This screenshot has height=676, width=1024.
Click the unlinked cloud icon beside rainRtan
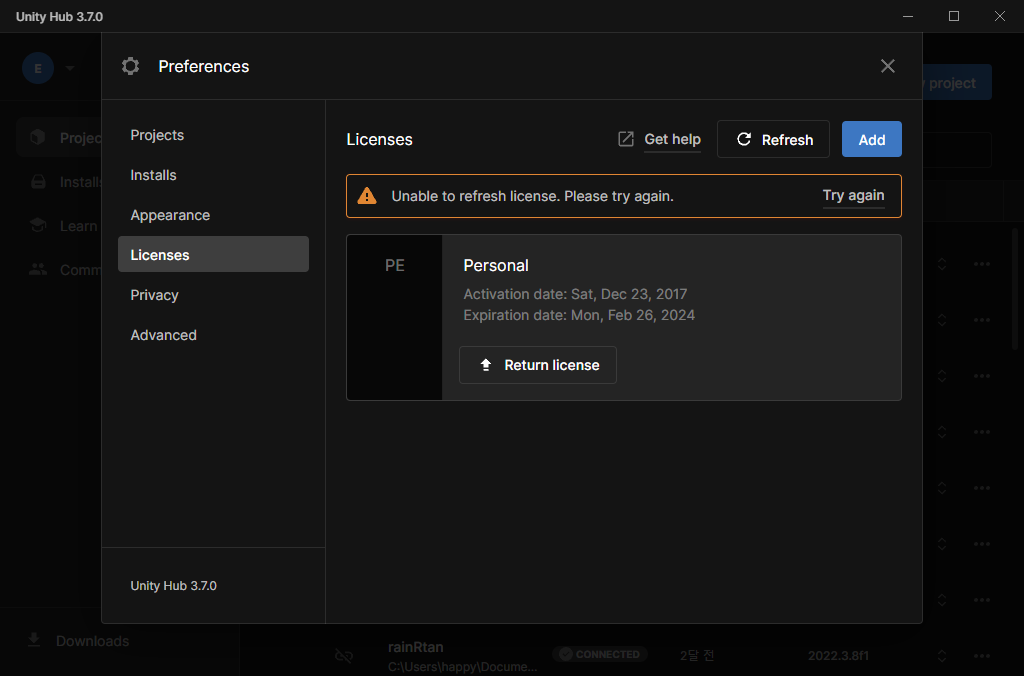click(344, 655)
